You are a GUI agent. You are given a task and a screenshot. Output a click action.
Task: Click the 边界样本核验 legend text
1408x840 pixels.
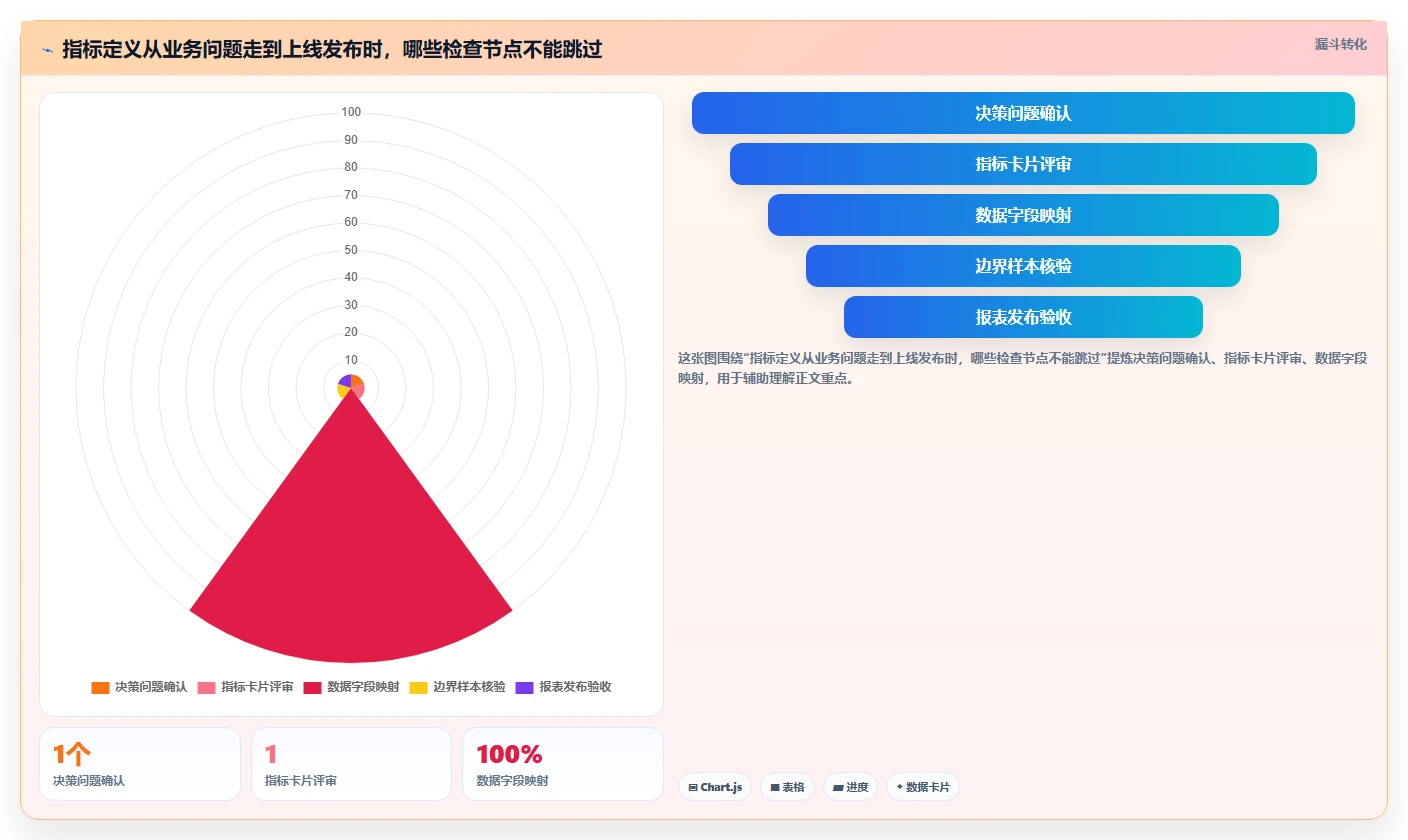[469, 687]
